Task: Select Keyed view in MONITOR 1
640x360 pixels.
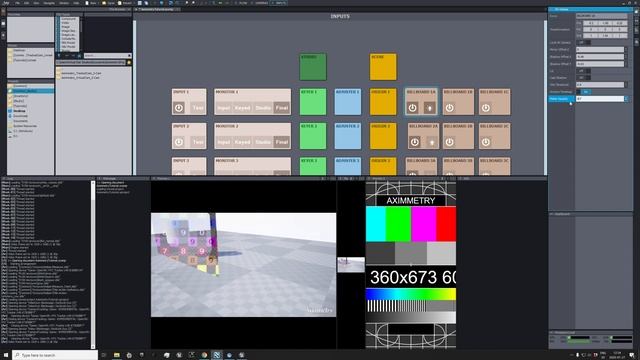Action: 242,108
